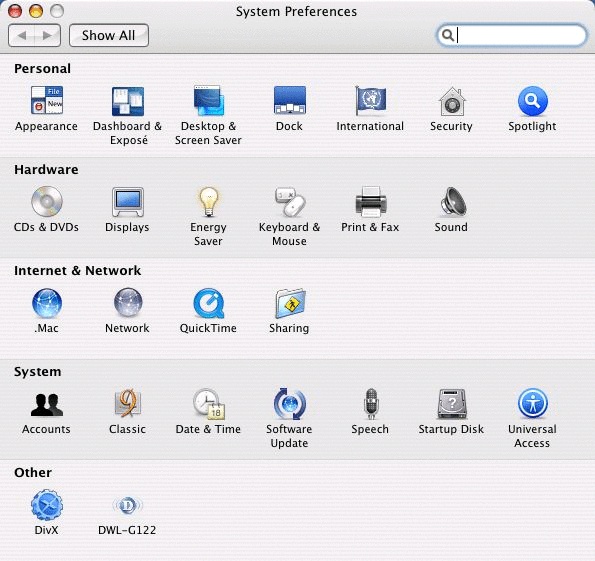595x561 pixels.
Task: Open the Sharing preferences icon
Action: (x=291, y=303)
